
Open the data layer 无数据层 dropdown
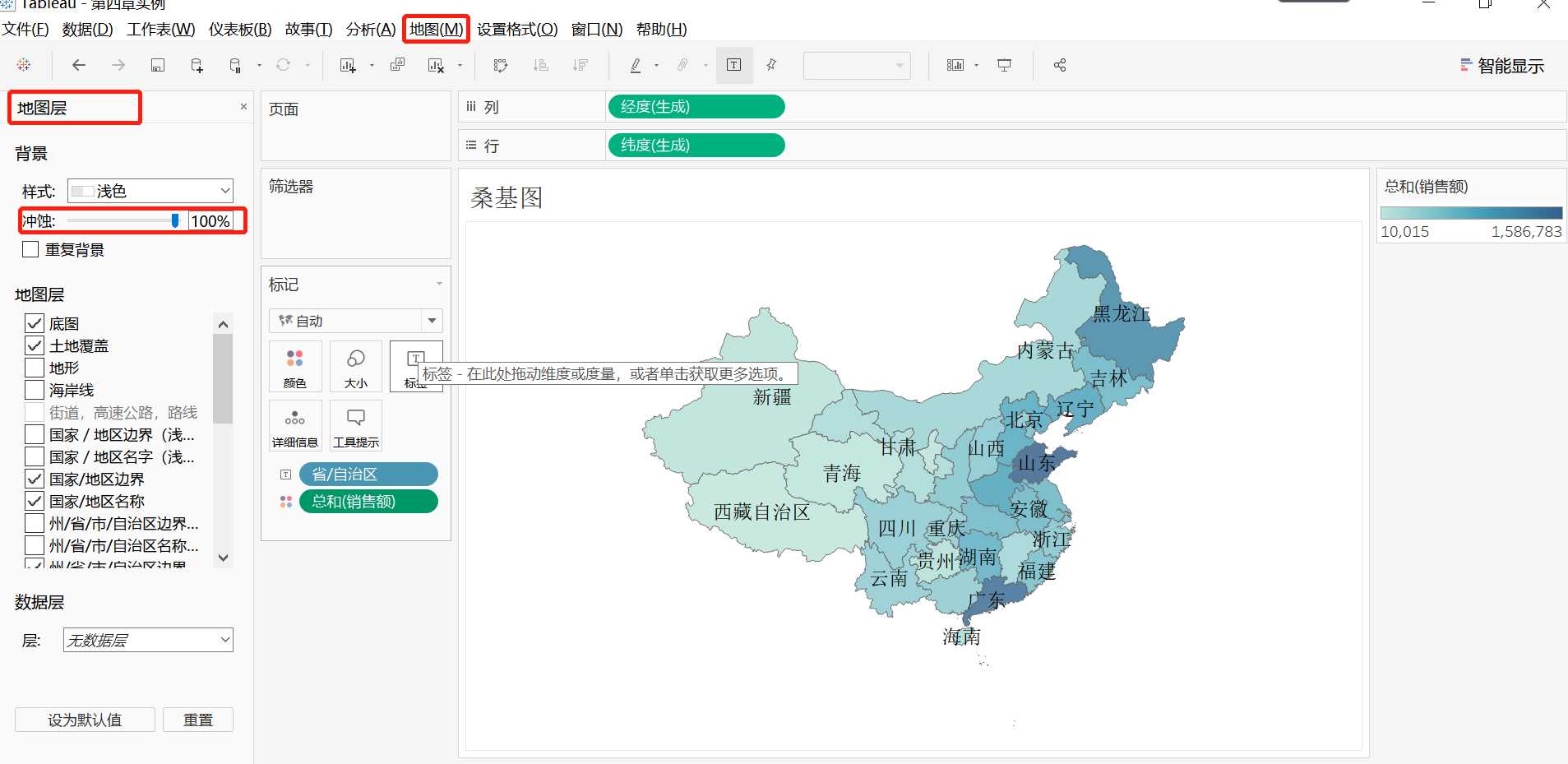coord(148,640)
